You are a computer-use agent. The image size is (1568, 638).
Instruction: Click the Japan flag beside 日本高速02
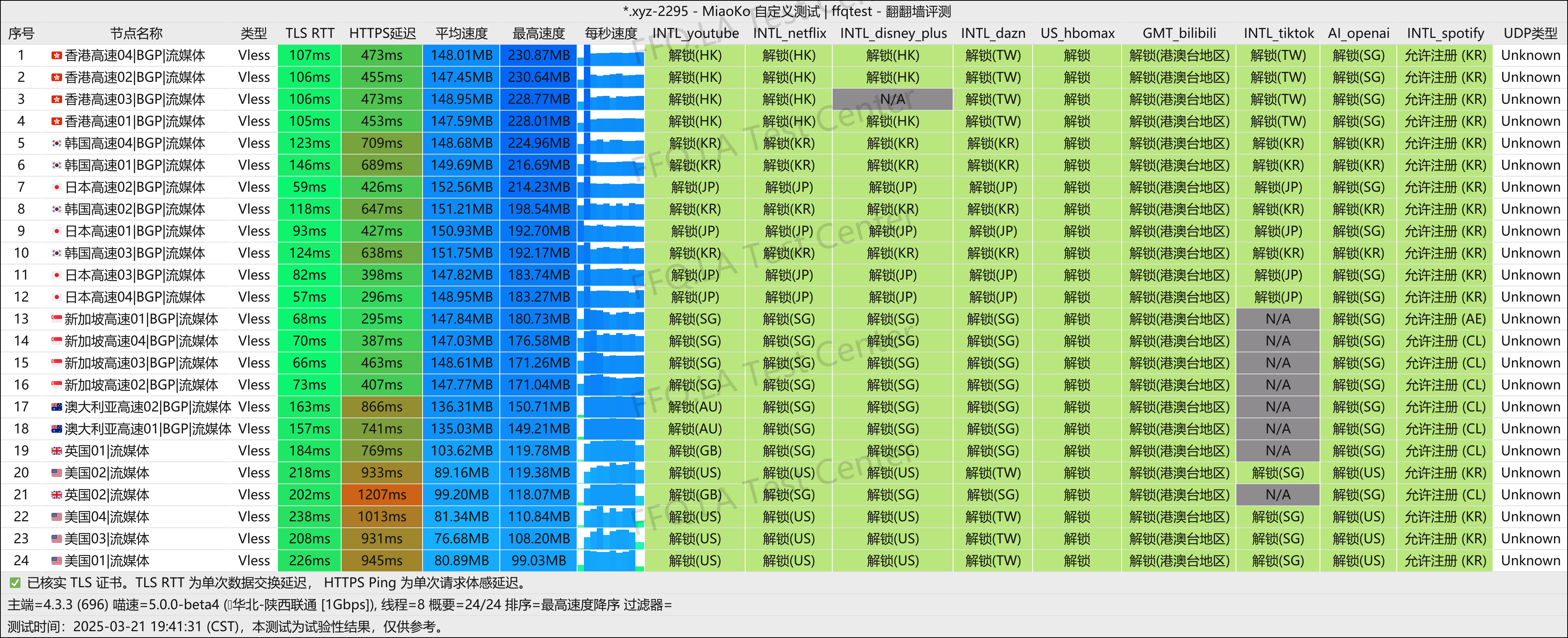tap(56, 187)
